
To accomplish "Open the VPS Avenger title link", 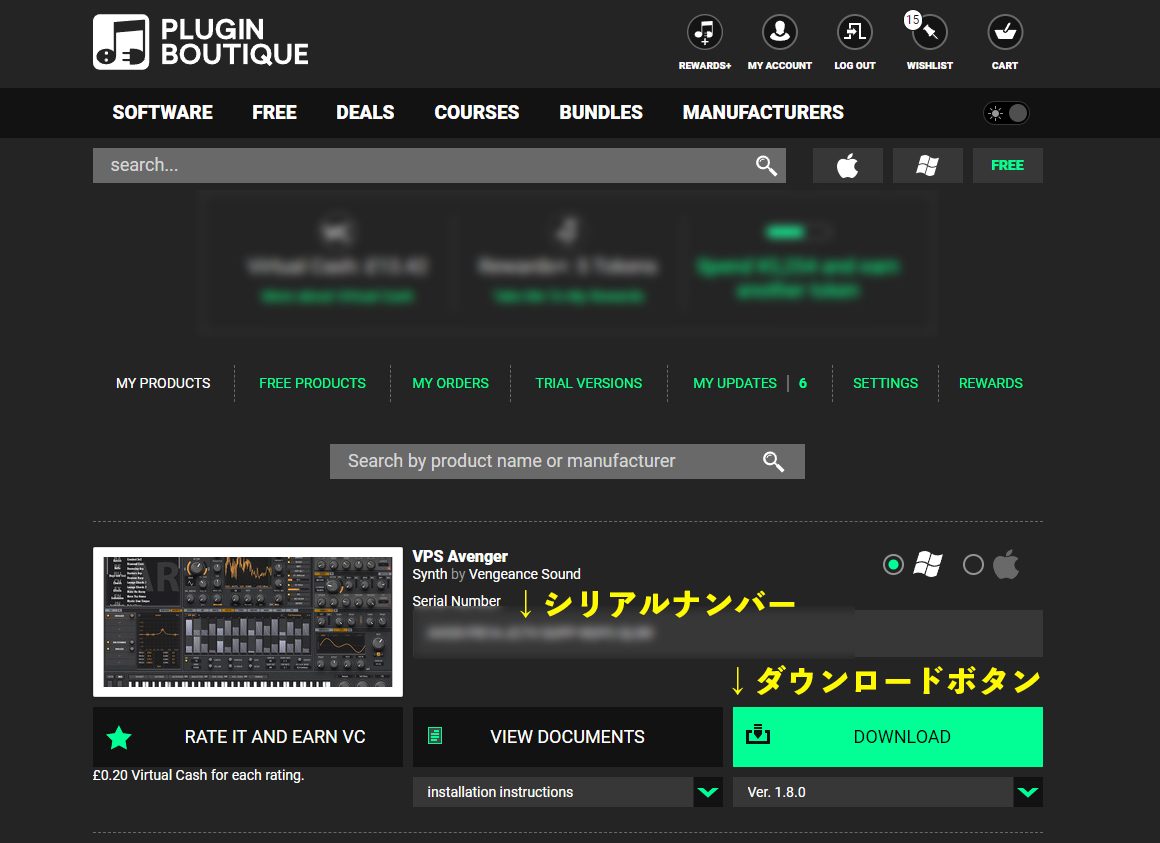I will click(460, 556).
